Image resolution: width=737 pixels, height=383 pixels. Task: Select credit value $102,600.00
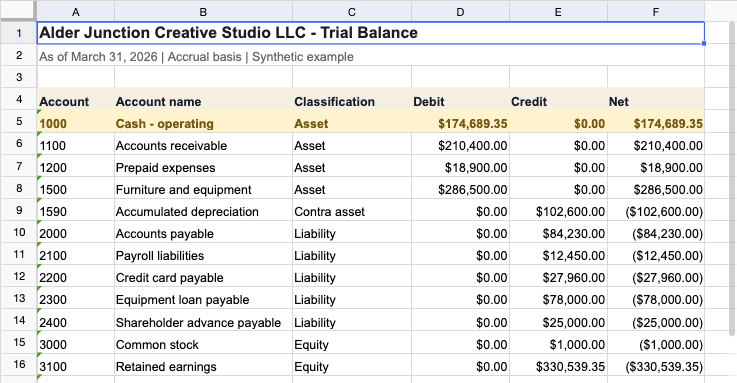(558, 210)
